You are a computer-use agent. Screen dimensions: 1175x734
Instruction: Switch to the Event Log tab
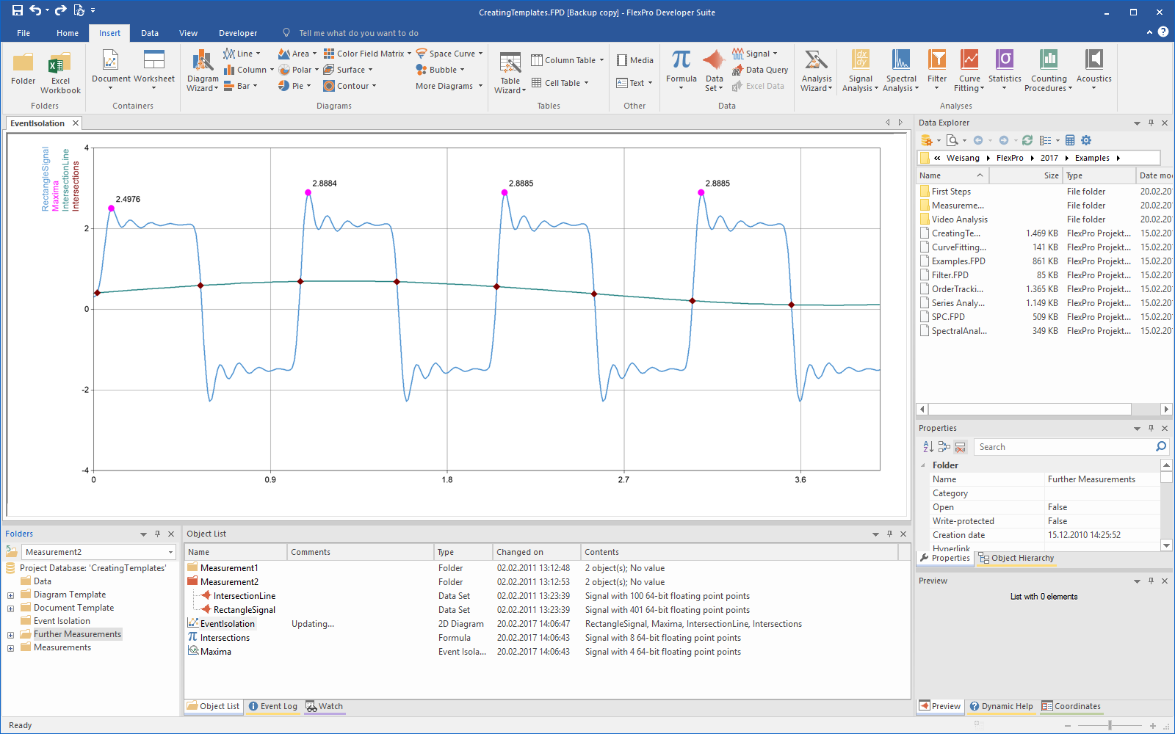click(273, 706)
